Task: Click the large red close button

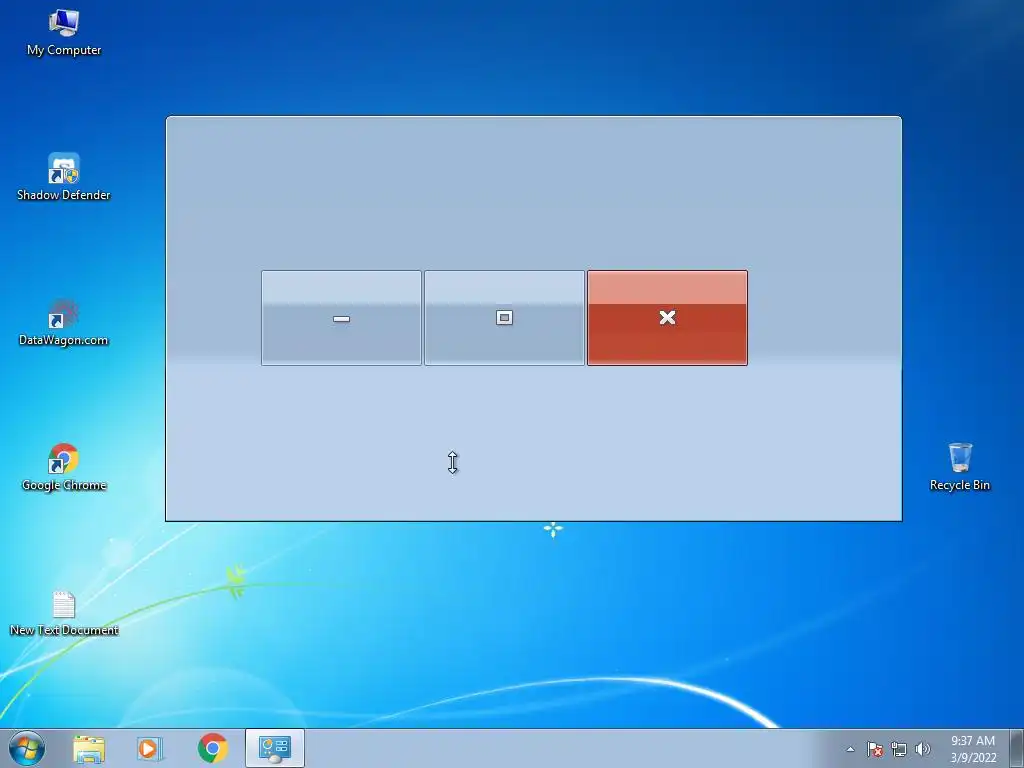Action: coord(667,318)
